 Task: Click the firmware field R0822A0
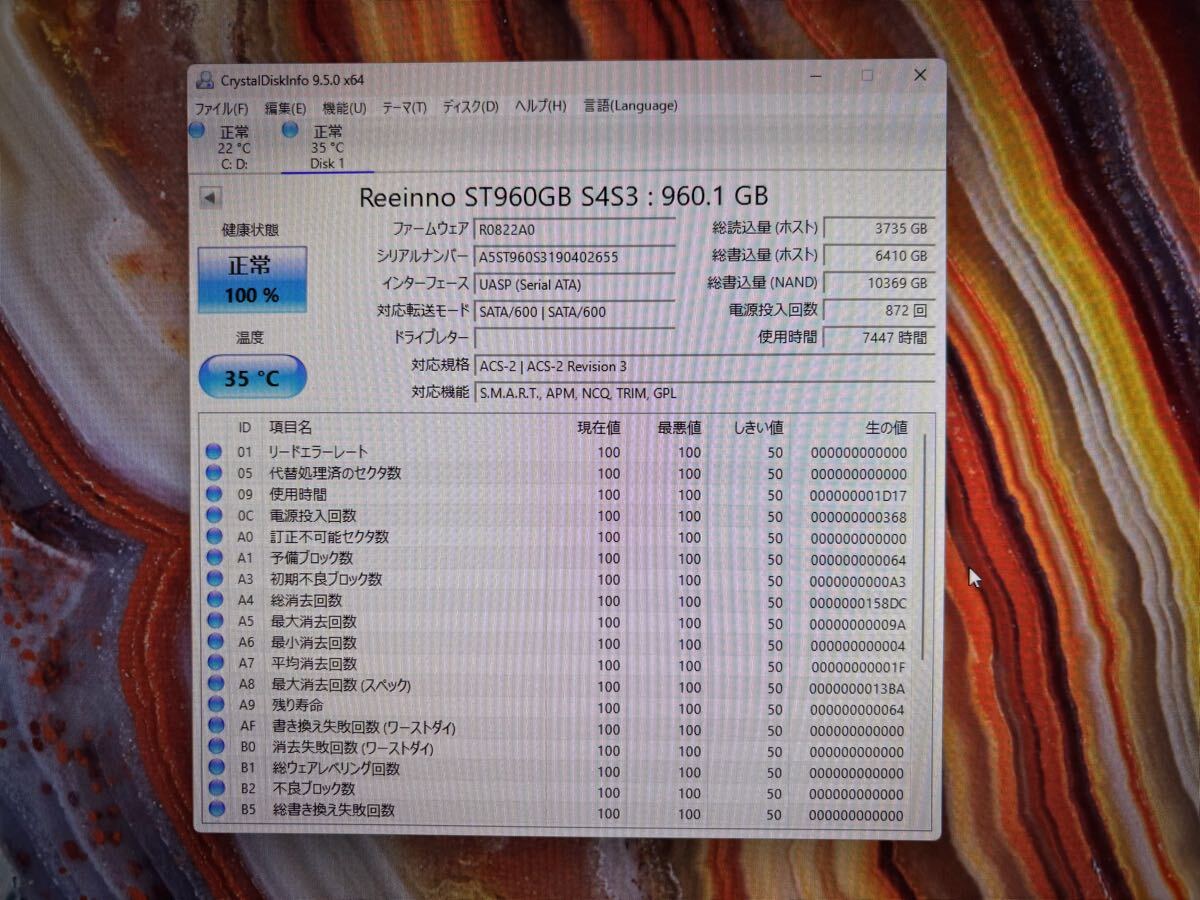click(x=575, y=230)
